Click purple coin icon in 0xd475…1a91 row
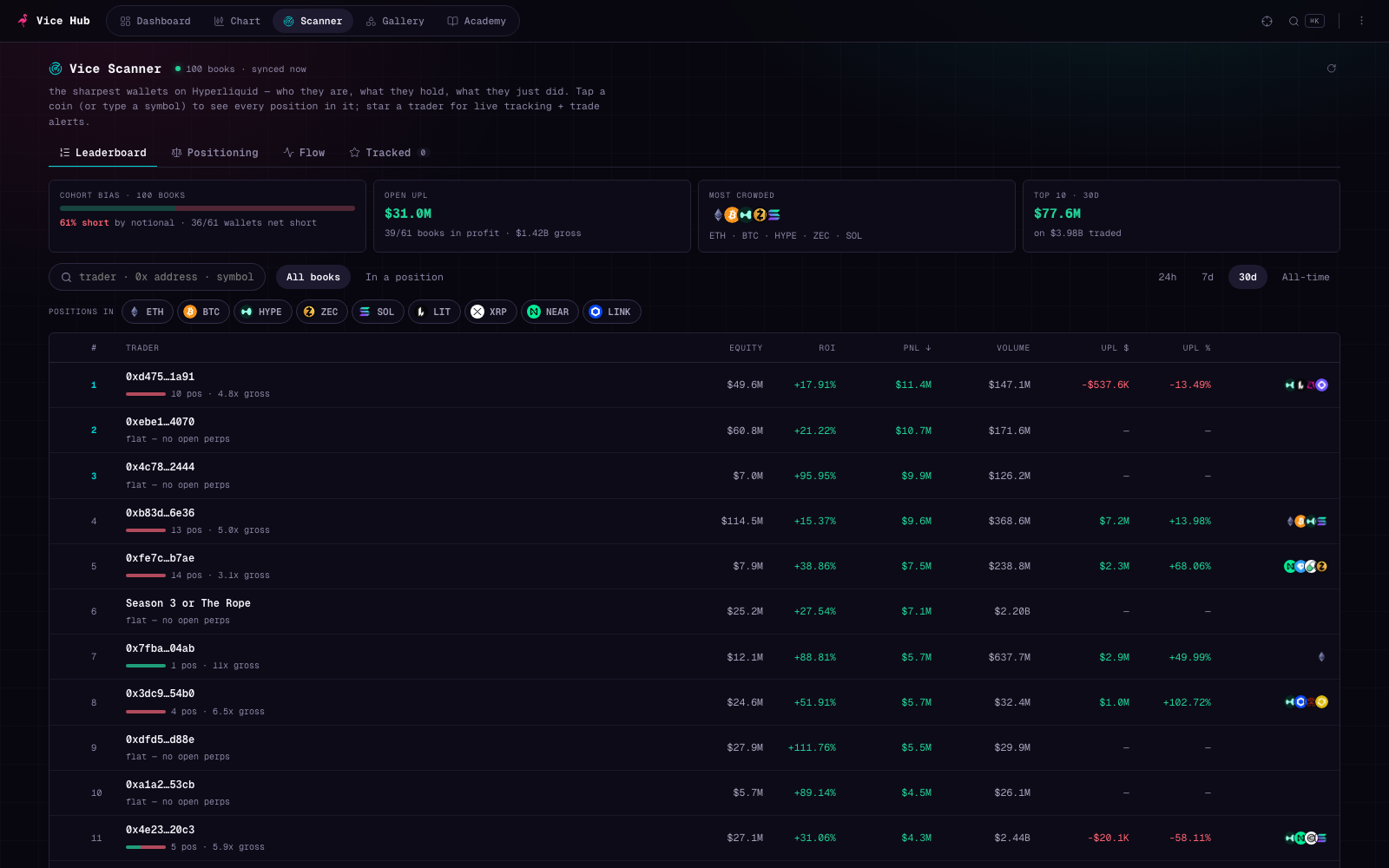Viewport: 1389px width, 868px height. point(1321,385)
